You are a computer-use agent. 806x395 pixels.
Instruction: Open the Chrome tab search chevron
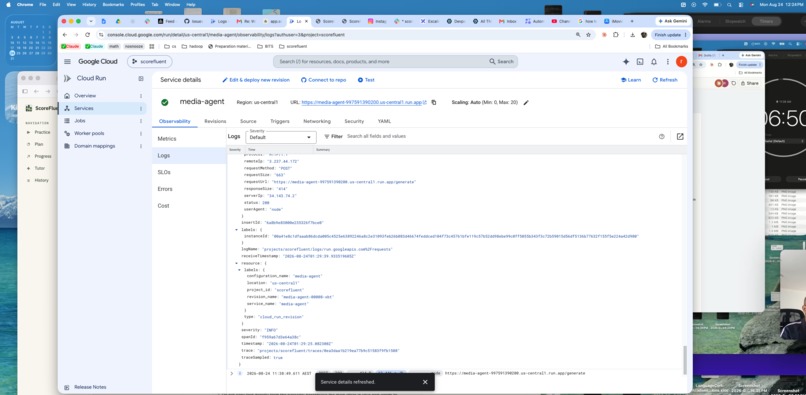click(91, 21)
